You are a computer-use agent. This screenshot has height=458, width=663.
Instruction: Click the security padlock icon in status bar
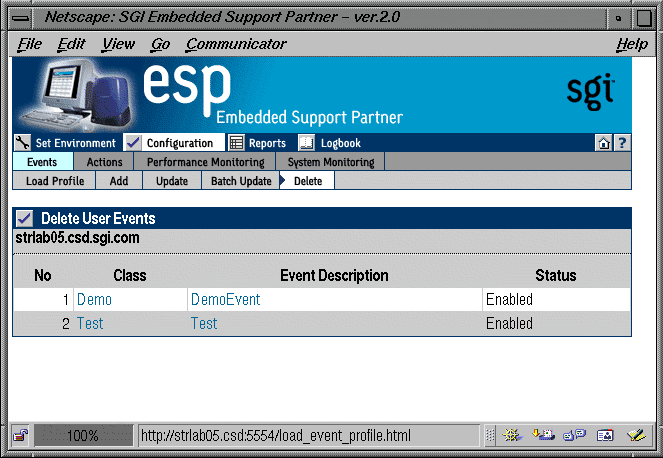pyautogui.click(x=20, y=435)
